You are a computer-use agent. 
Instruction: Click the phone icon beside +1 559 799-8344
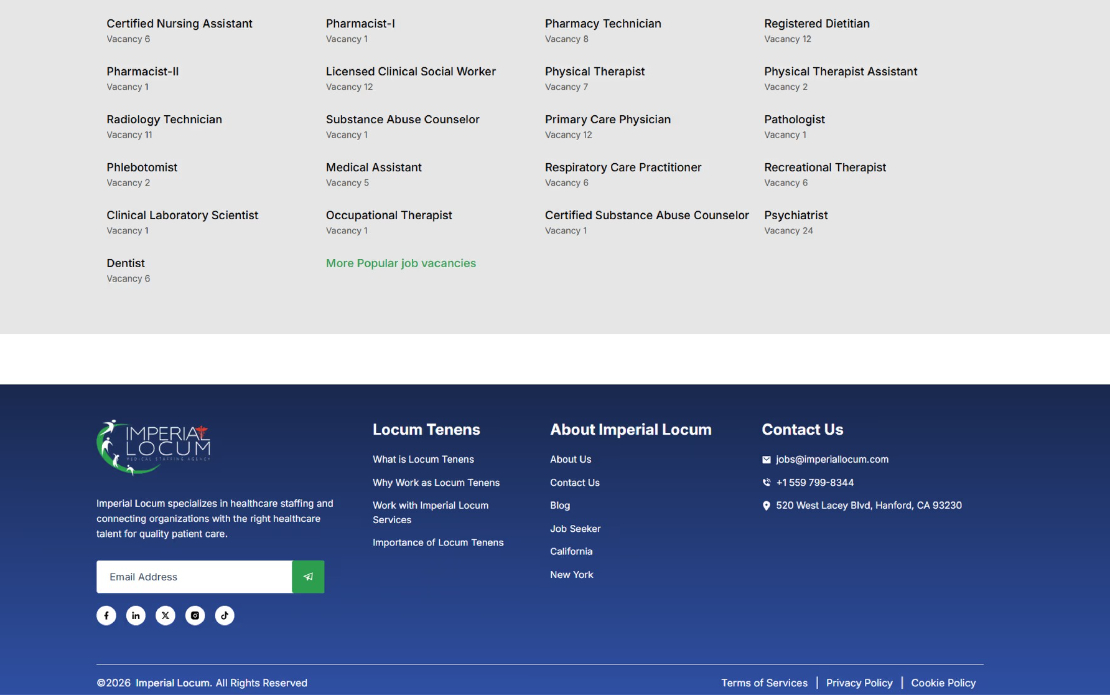[x=767, y=483]
